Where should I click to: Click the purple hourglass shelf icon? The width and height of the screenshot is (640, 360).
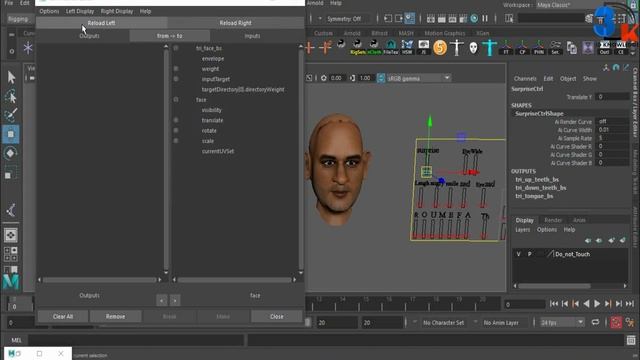click(x=588, y=48)
